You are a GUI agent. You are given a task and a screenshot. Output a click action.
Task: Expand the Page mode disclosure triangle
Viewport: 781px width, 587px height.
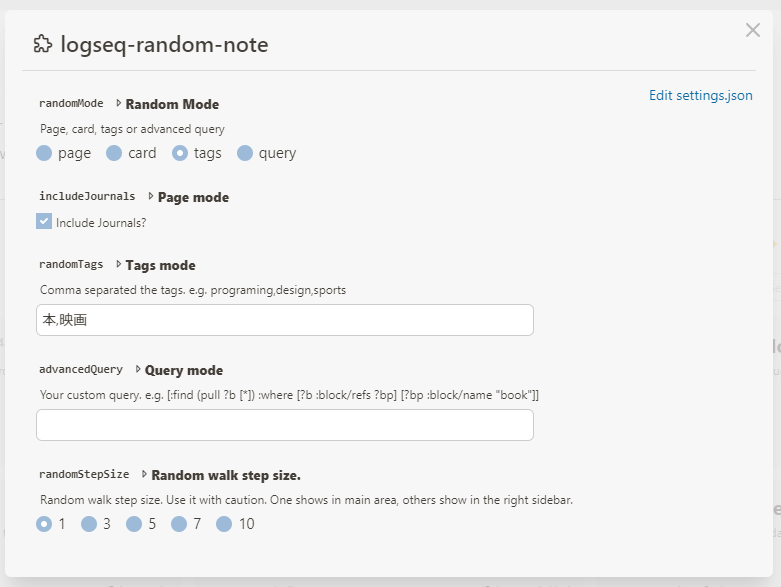point(151,196)
